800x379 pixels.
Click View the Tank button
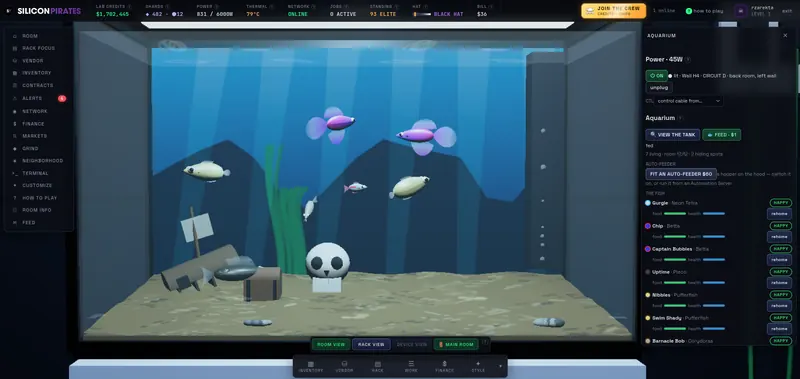pyautogui.click(x=673, y=135)
